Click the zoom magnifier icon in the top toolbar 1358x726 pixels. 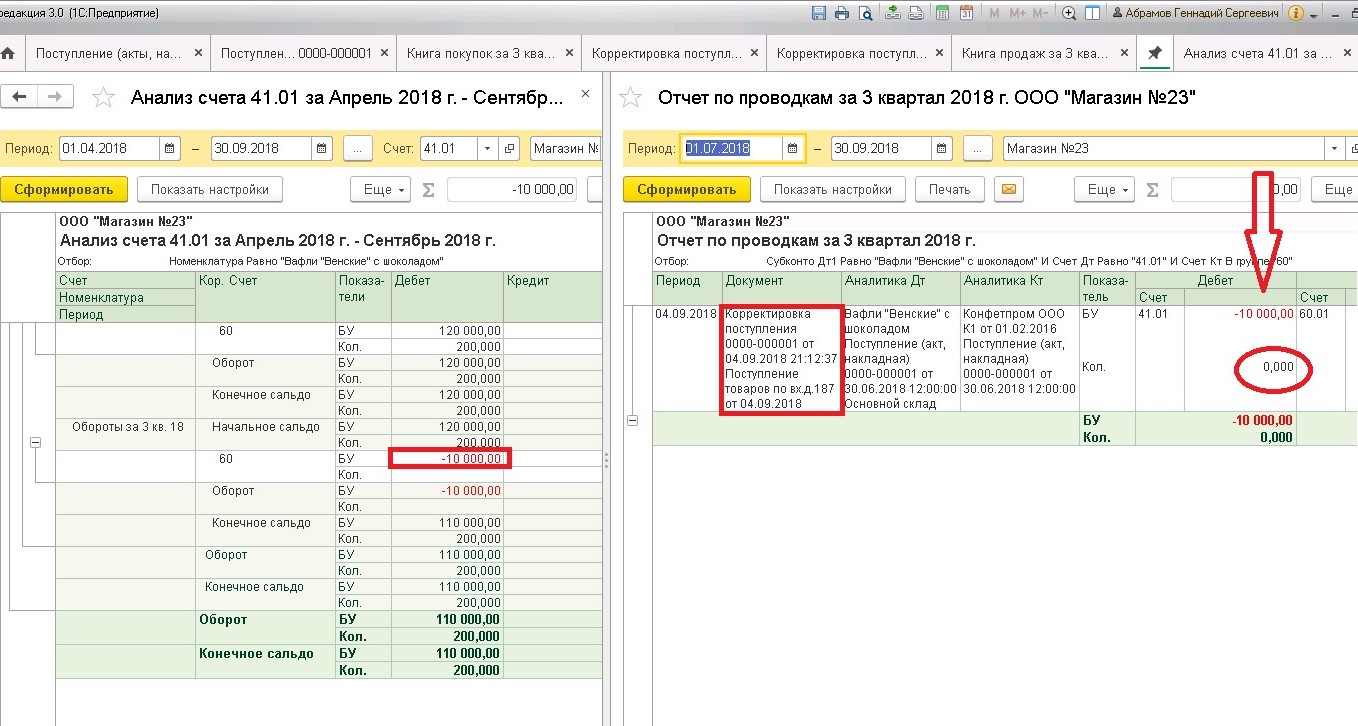tap(1069, 13)
